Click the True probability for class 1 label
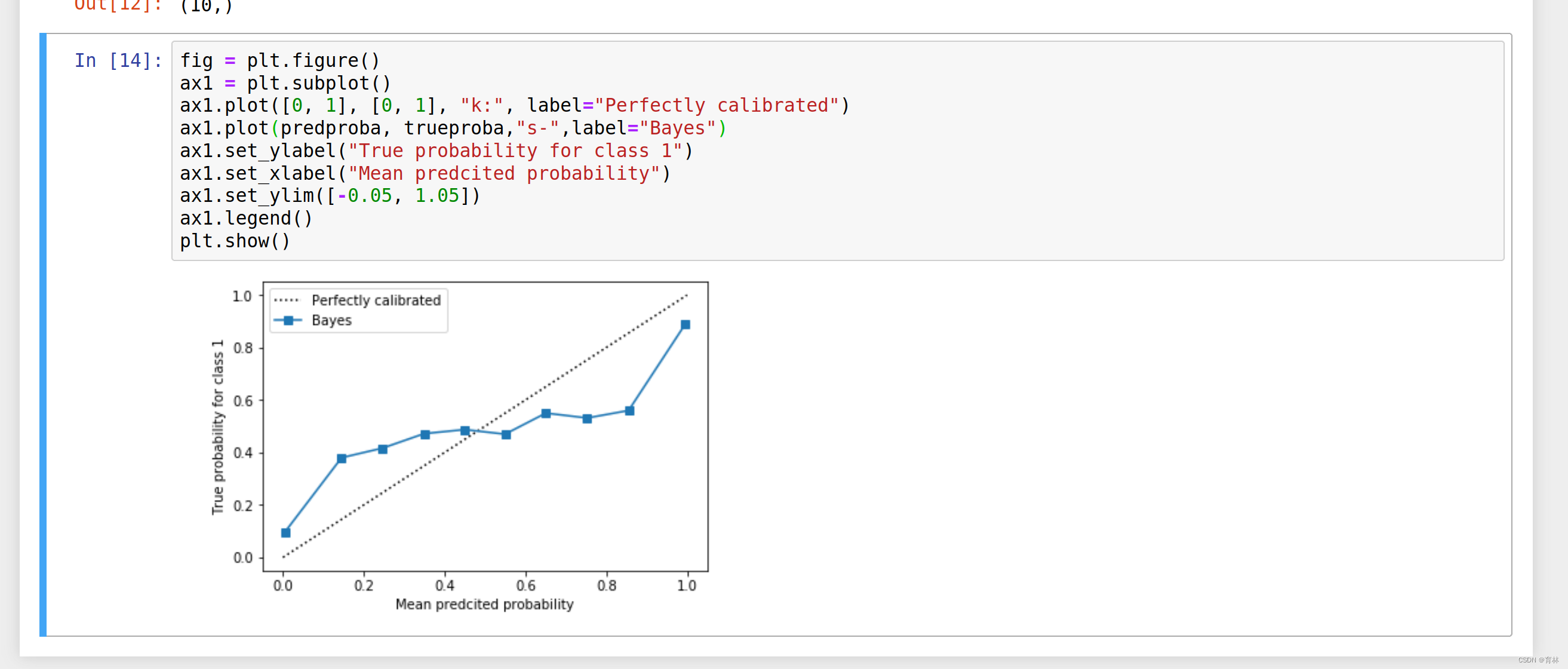Viewport: 1568px width, 669px height. (217, 426)
